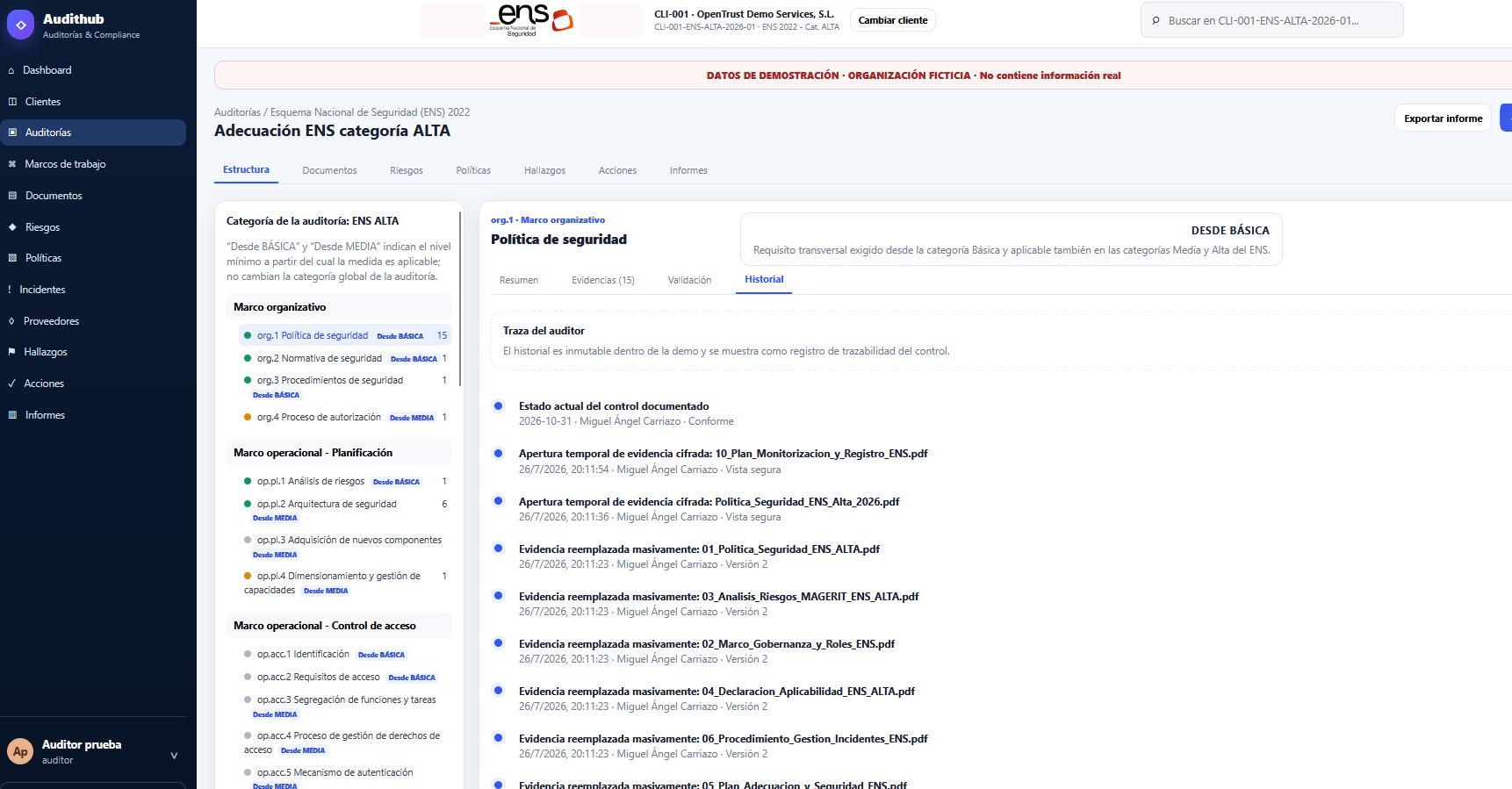Select op.pl.2 Arquitectura de seguridad control
This screenshot has width=1512, height=789.
coord(345,510)
